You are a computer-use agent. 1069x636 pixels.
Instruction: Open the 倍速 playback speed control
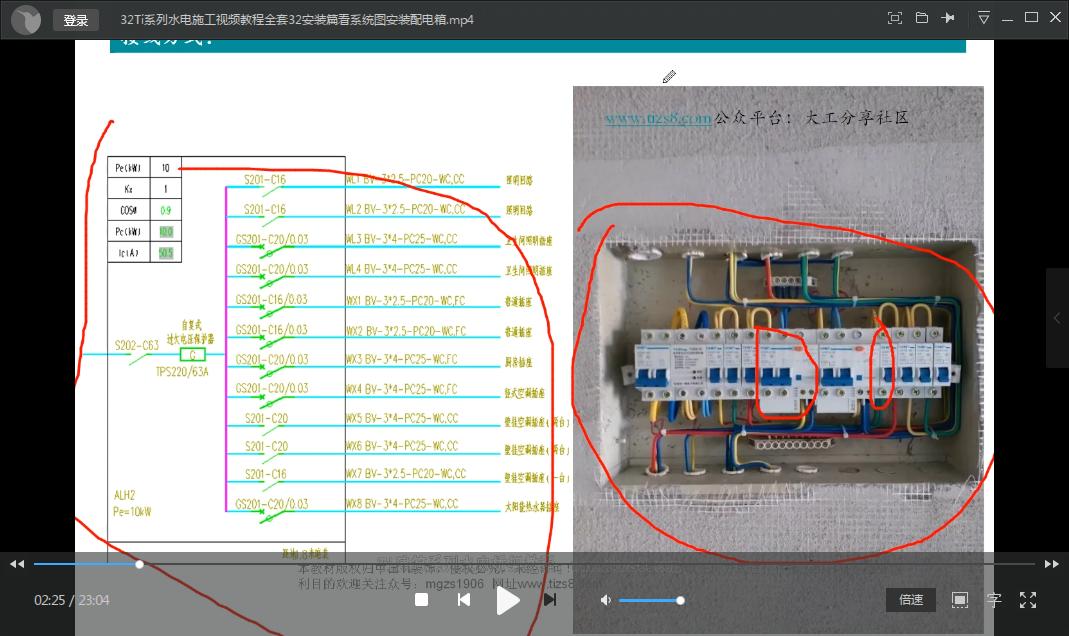point(910,600)
